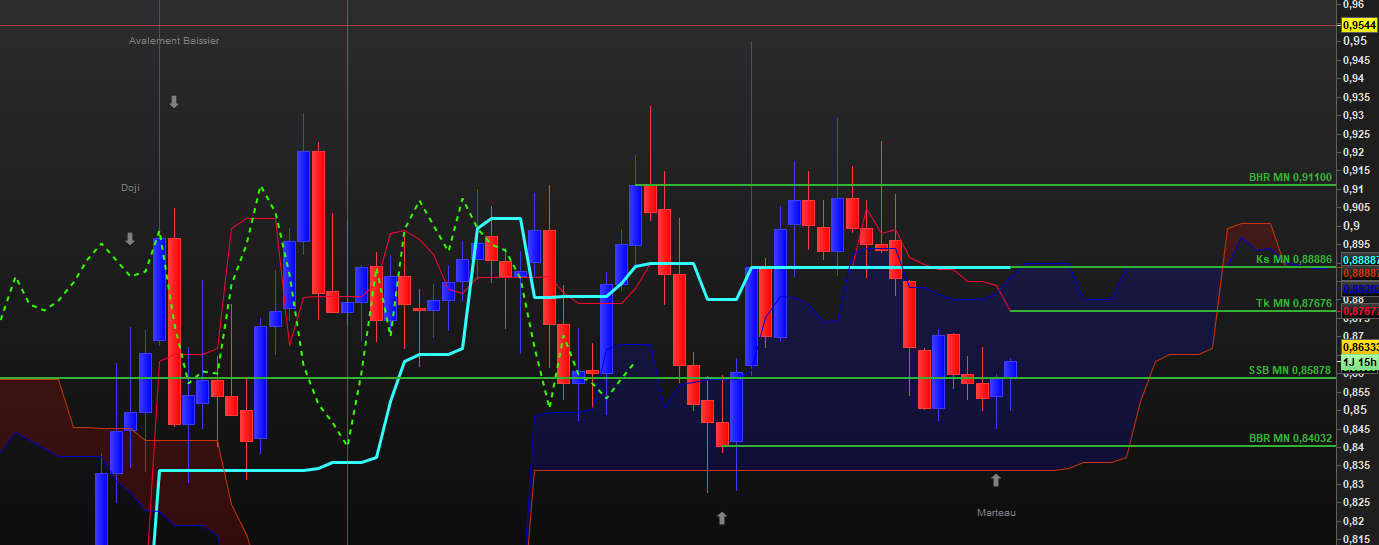Select the Marteau pattern label

pos(996,513)
